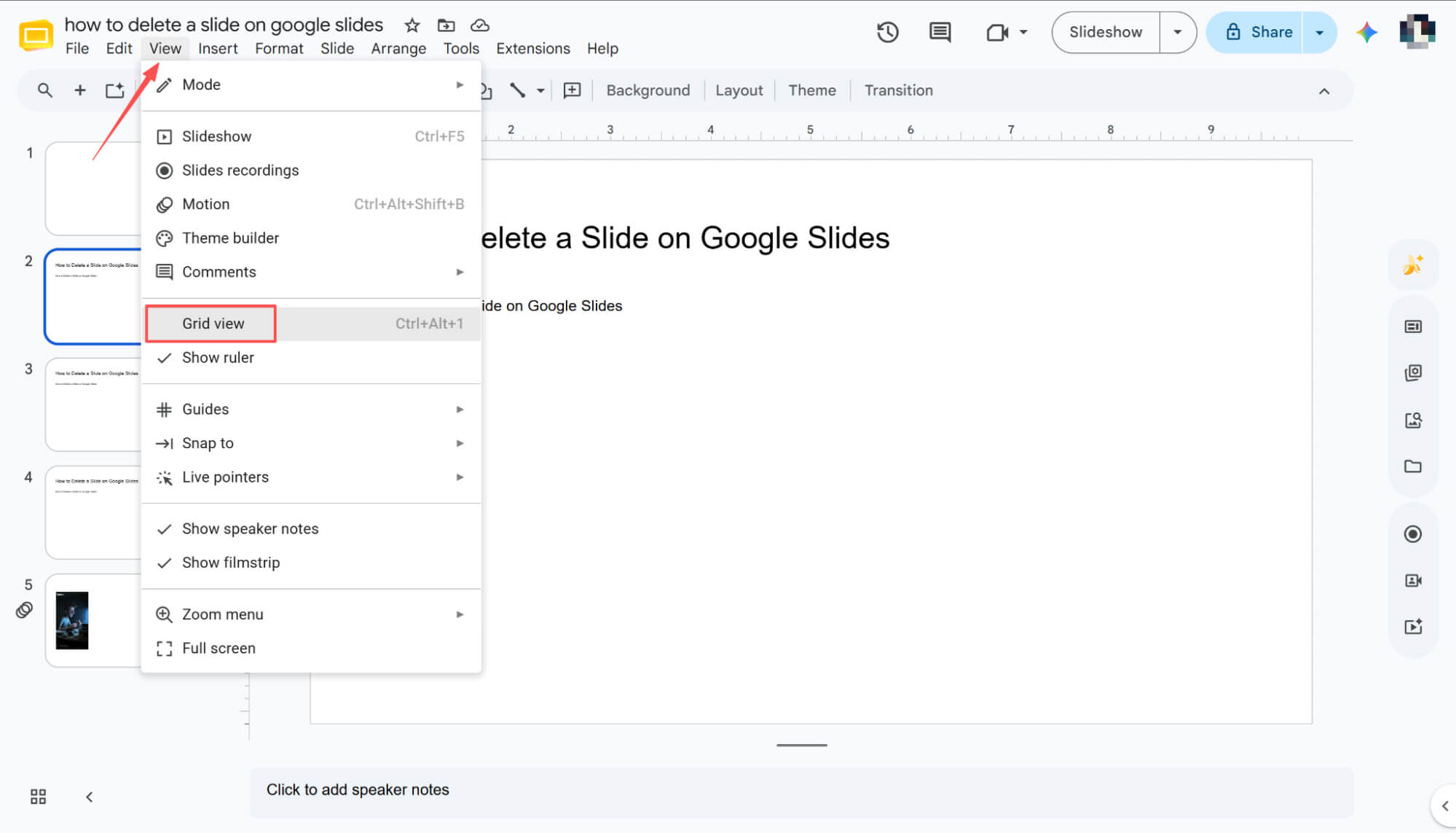This screenshot has height=833, width=1456.
Task: Click the banana icon in side panel
Action: [1412, 265]
